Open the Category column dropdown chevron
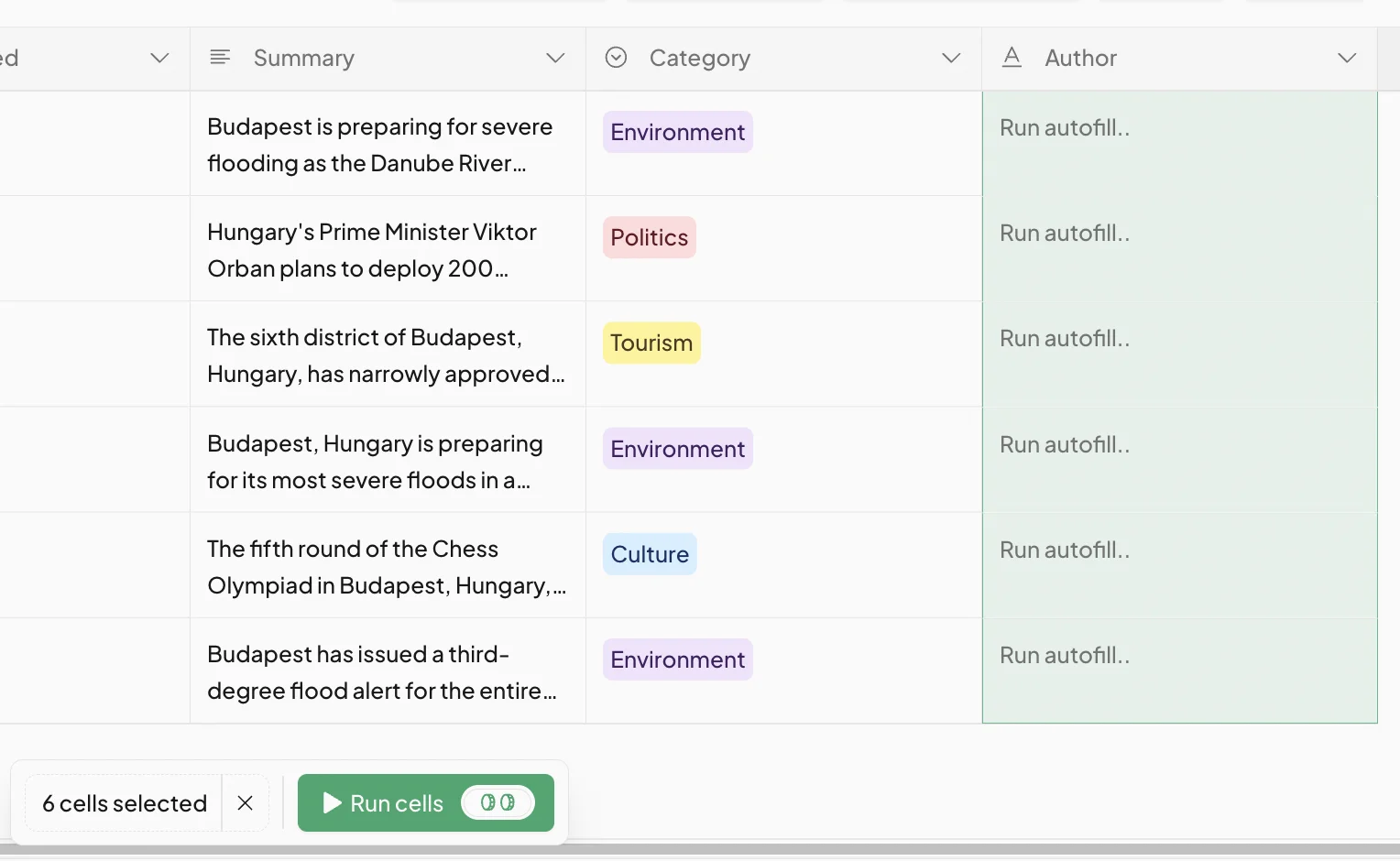Viewport: 1400px width, 861px height. [x=951, y=58]
